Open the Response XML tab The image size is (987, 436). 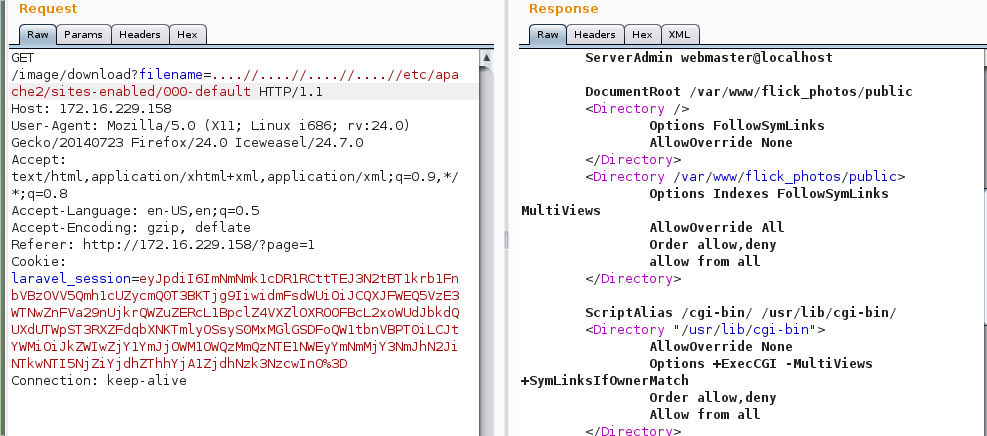680,35
